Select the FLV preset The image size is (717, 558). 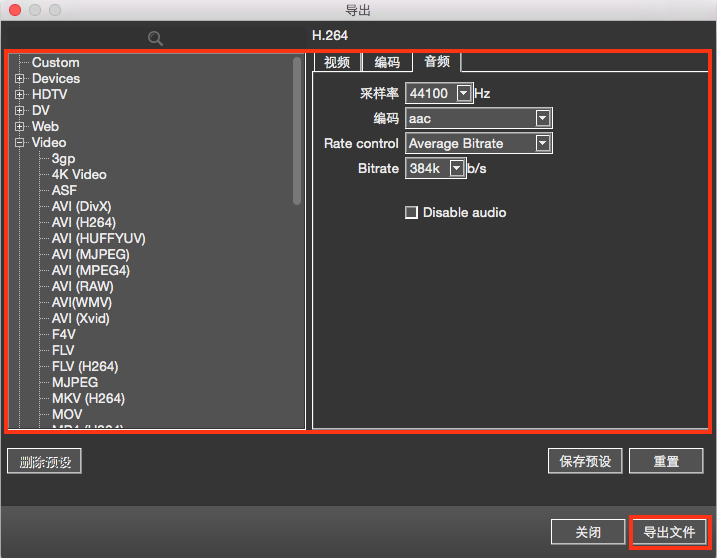(x=63, y=351)
